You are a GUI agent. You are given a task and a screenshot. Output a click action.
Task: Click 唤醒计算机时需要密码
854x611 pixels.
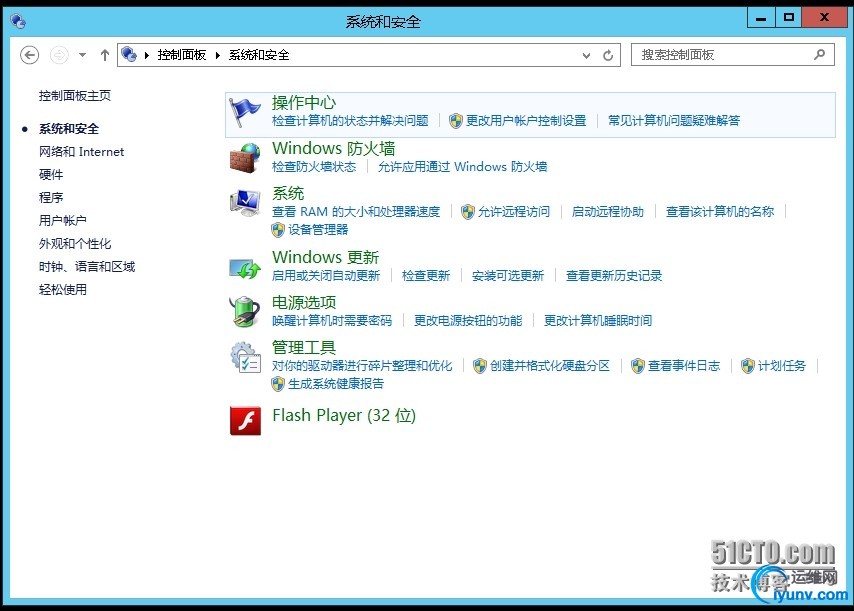pos(332,321)
